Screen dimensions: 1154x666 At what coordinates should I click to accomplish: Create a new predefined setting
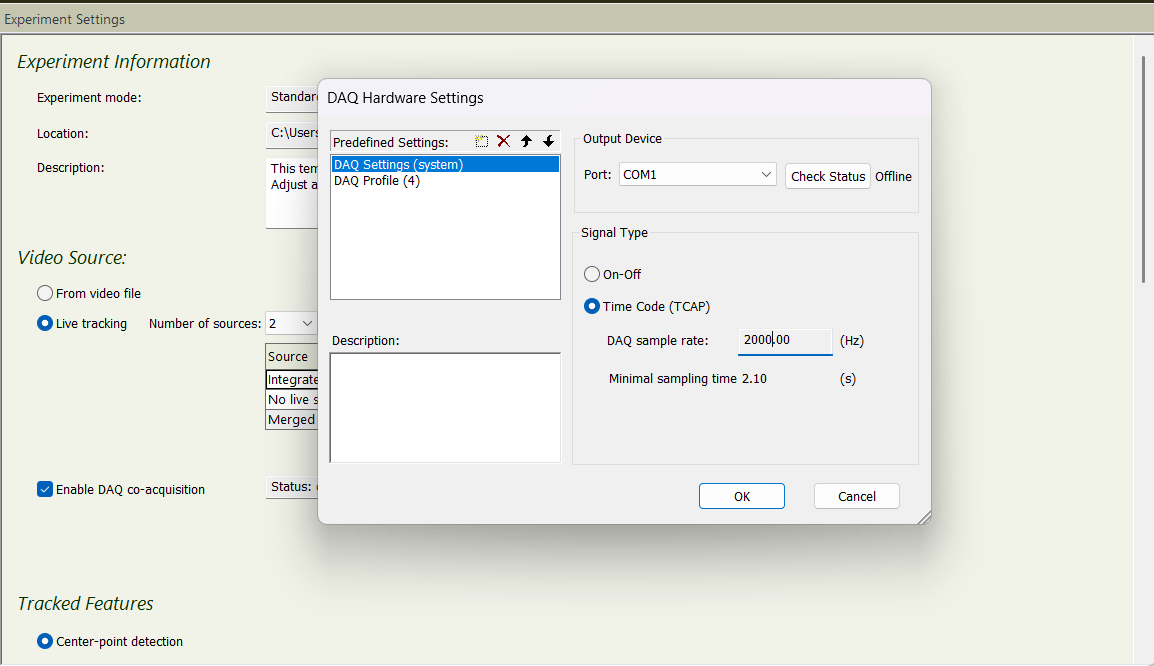pos(482,142)
